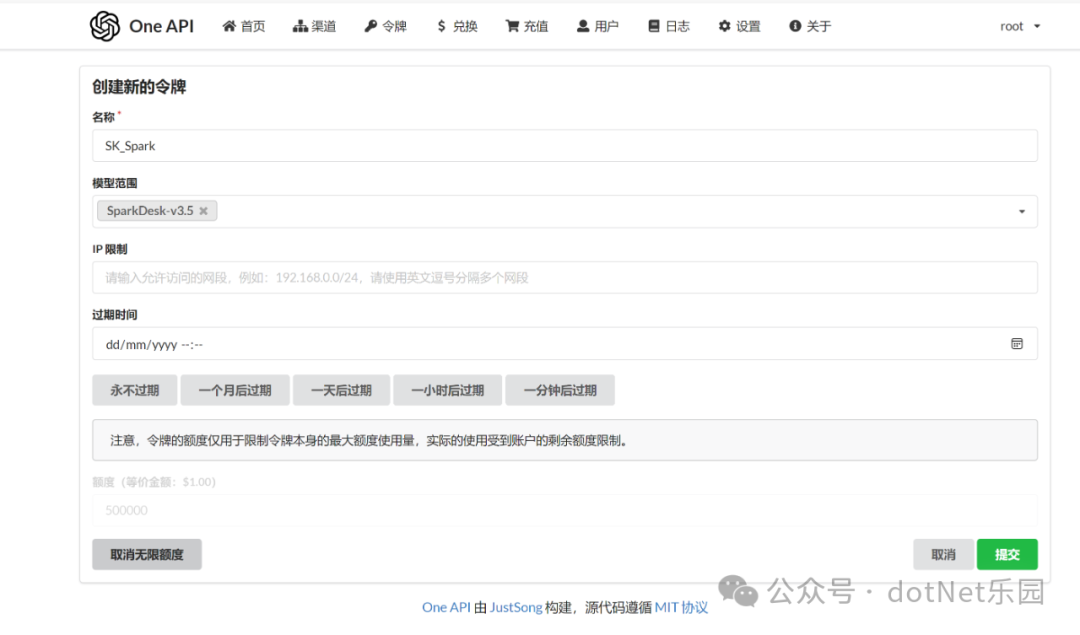Open the One API footer link
This screenshot has width=1080, height=635.
446,607
